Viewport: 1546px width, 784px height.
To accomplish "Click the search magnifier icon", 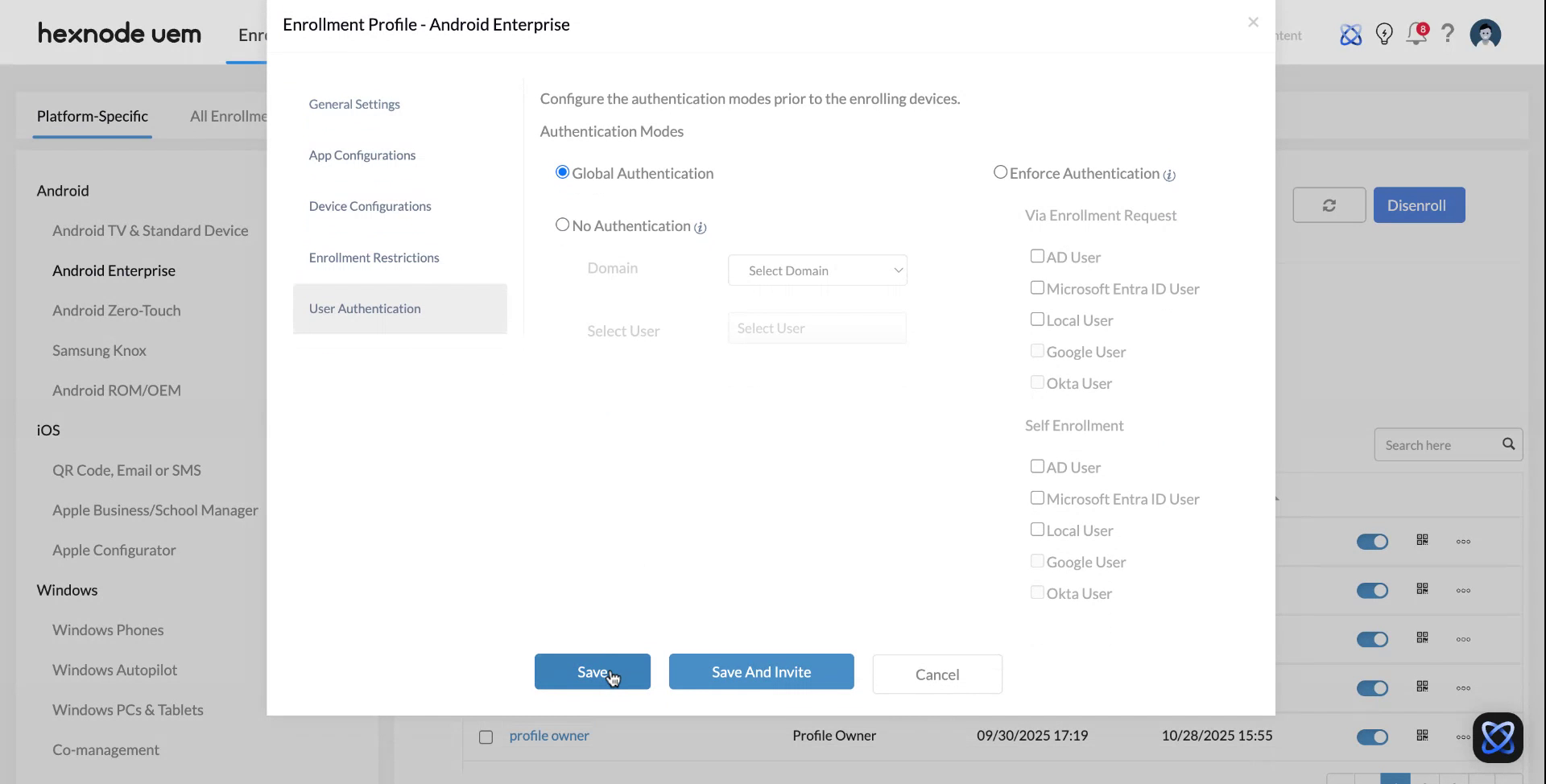I will point(1508,444).
